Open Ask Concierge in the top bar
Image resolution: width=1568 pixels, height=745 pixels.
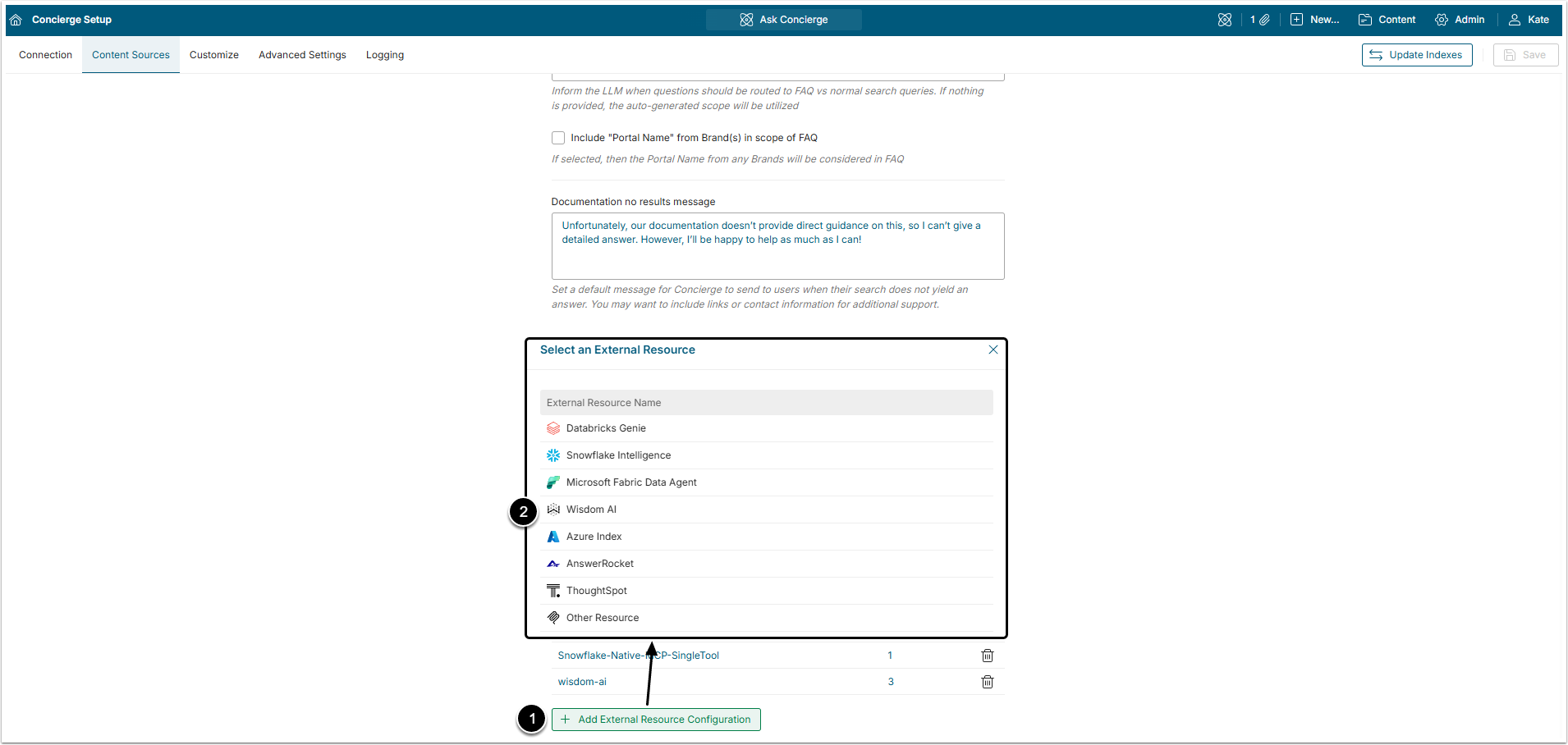click(x=784, y=20)
